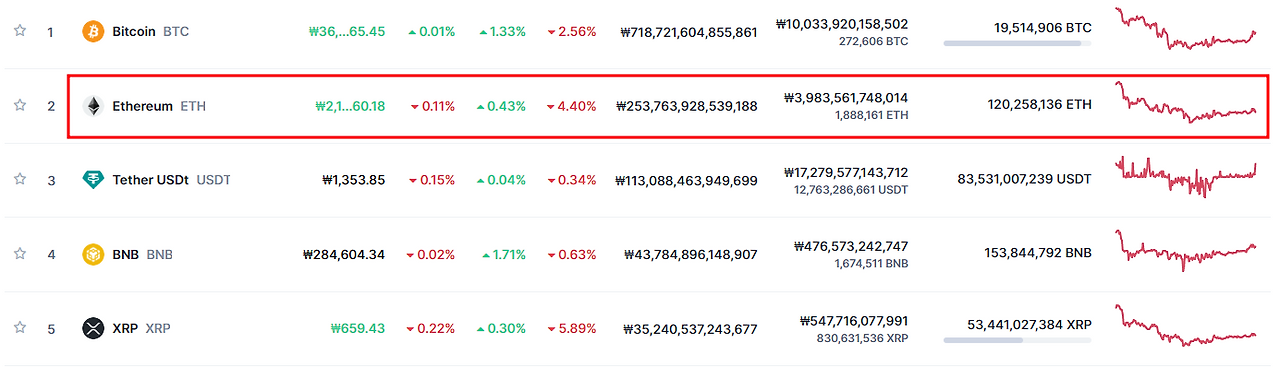Click Ethereum's 7-day price sparkline chart
Image resolution: width=1280 pixels, height=367 pixels.
[1186, 102]
